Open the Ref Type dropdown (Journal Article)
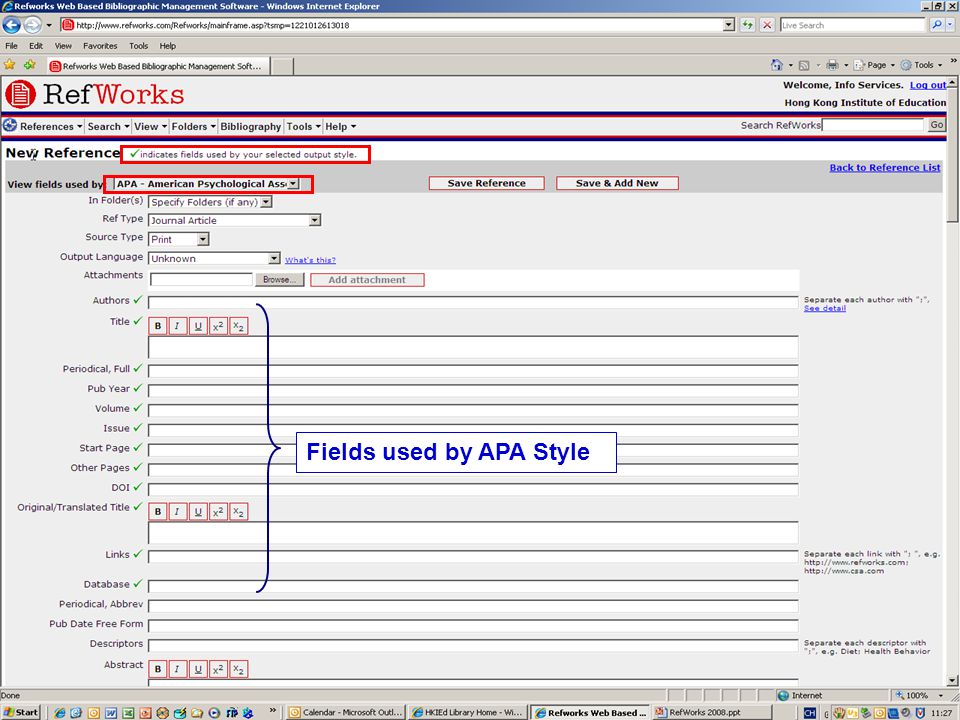Screen dimensions: 960x720 click(234, 220)
